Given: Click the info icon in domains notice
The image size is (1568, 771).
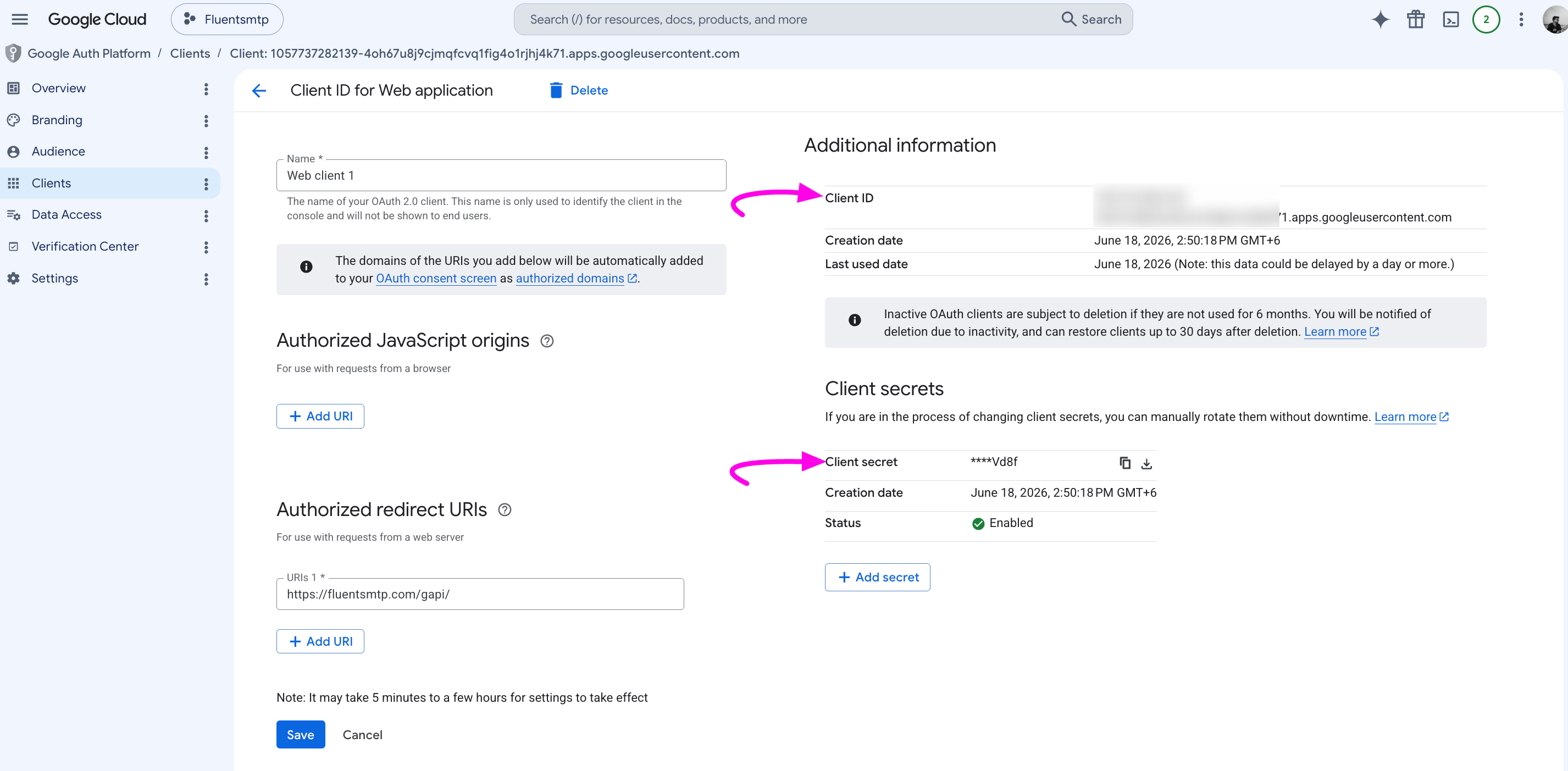Looking at the screenshot, I should [x=306, y=267].
